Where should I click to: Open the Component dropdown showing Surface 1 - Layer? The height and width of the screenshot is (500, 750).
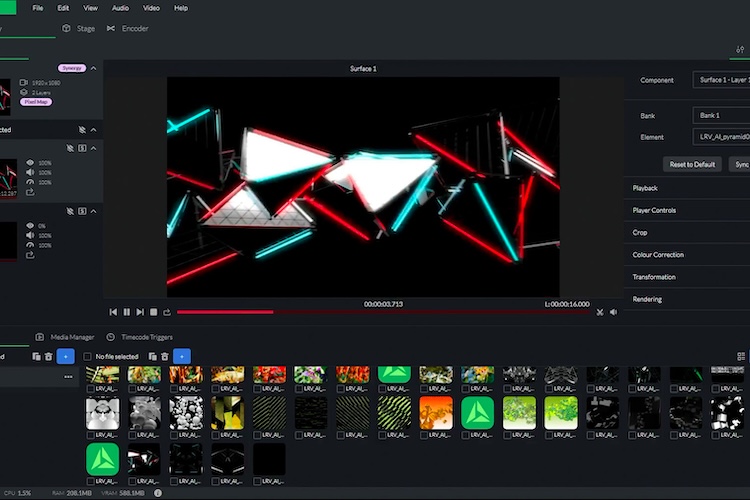[721, 80]
